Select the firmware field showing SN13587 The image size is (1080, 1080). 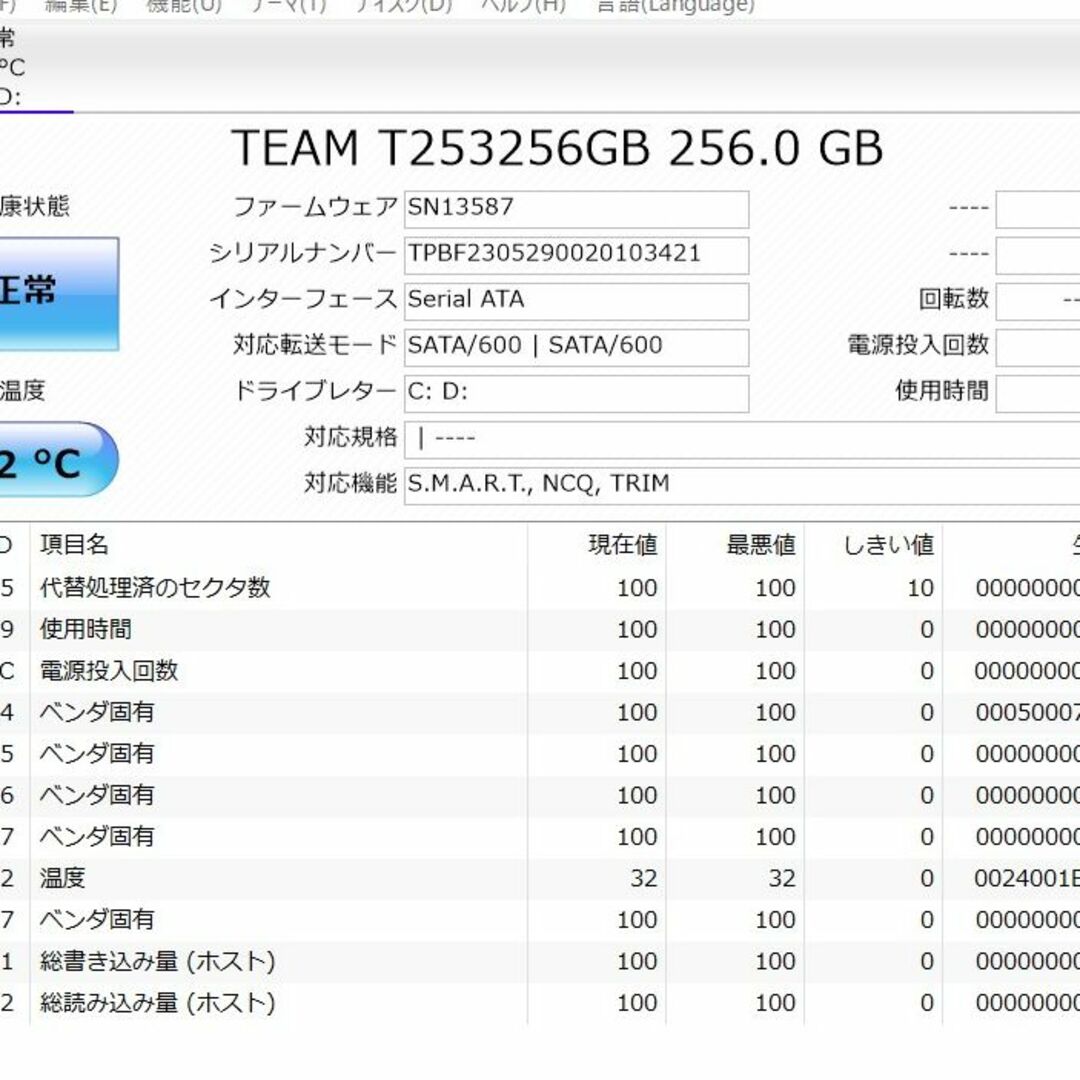(x=577, y=209)
